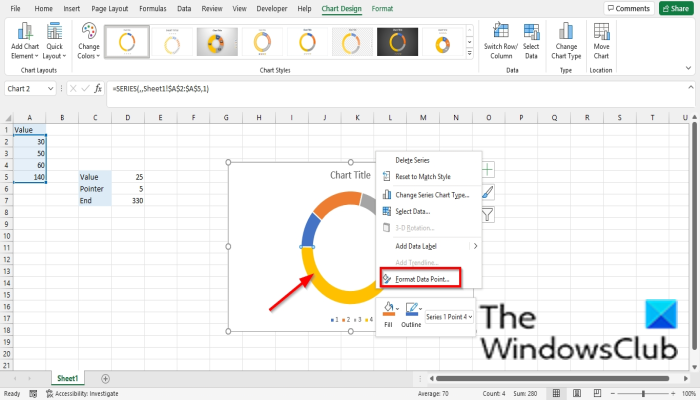Switch to the Insert tab

click(x=71, y=8)
